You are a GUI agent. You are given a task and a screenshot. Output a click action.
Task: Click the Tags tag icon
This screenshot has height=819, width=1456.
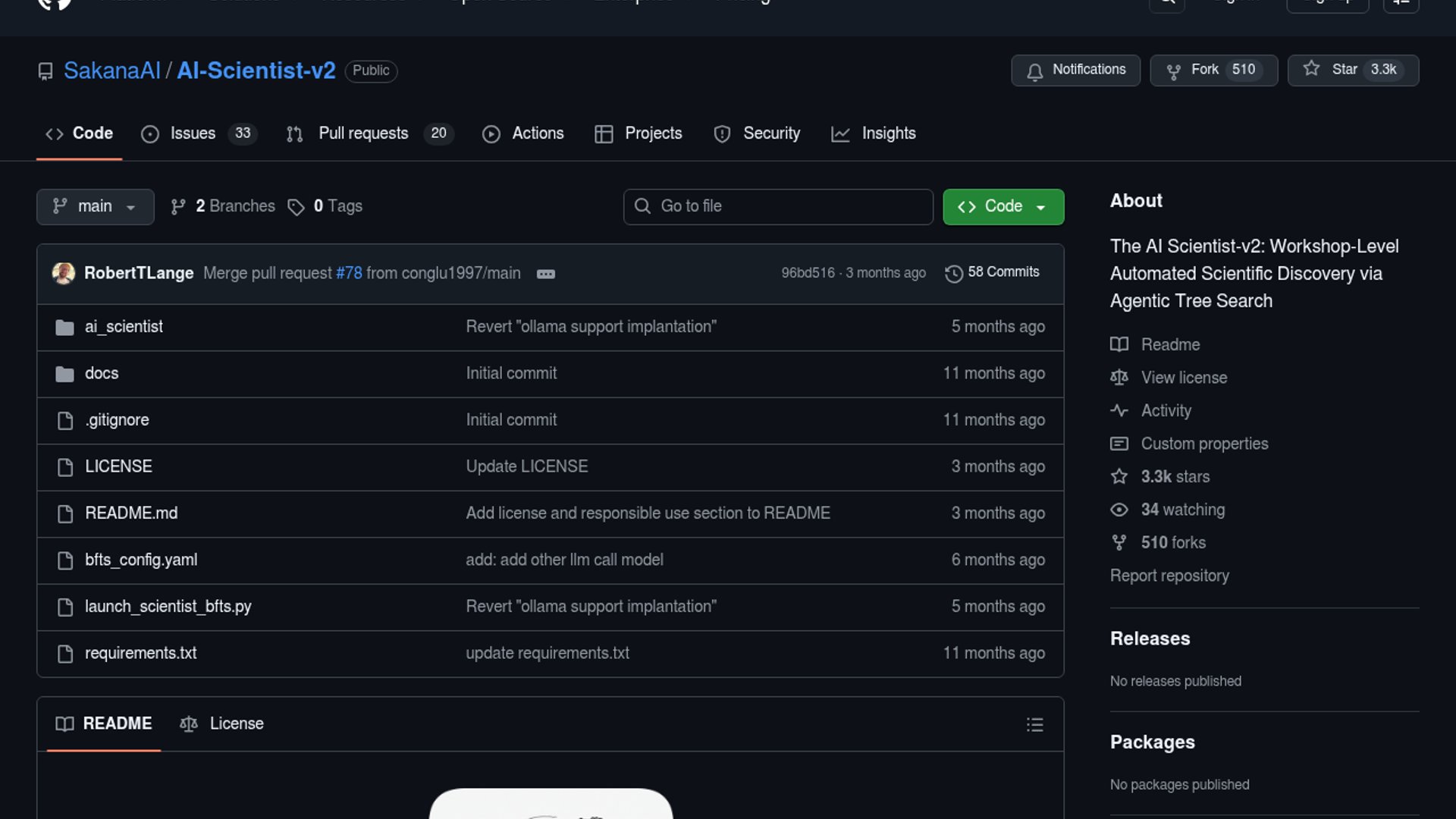[x=296, y=207]
